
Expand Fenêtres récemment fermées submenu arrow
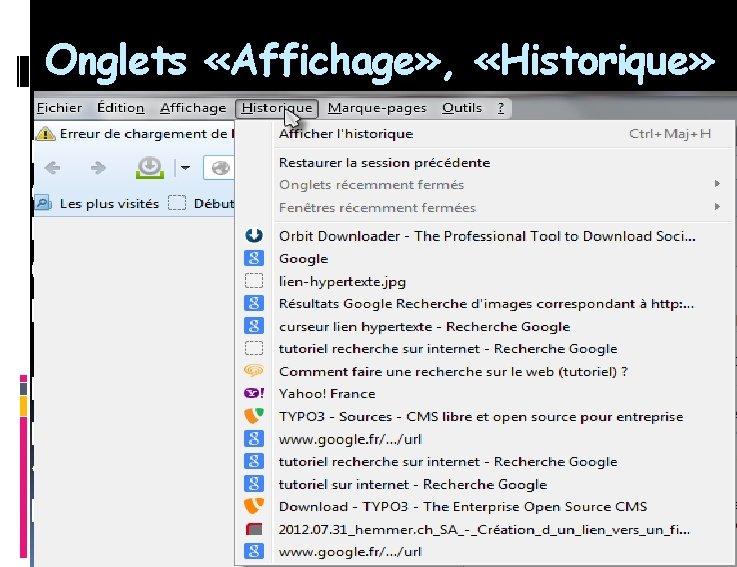click(x=717, y=206)
